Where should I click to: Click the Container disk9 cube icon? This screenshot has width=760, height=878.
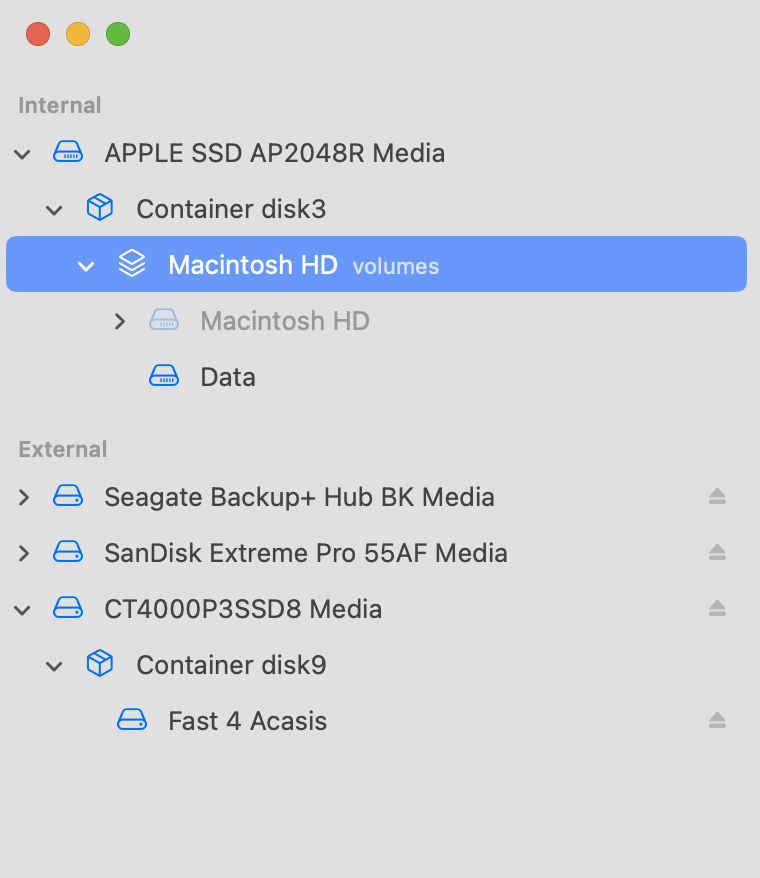coord(99,665)
